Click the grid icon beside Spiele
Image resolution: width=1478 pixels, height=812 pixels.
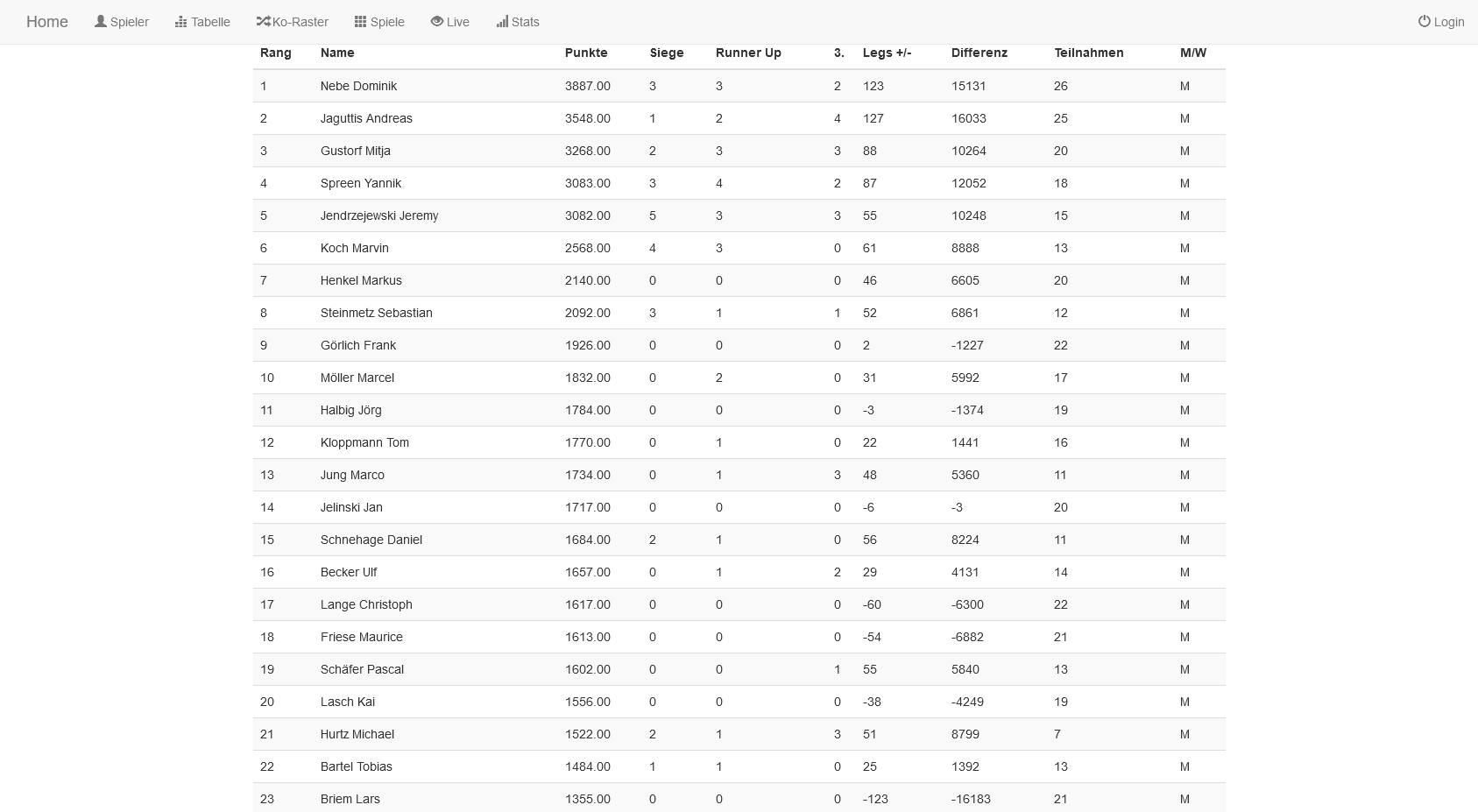pyautogui.click(x=360, y=22)
